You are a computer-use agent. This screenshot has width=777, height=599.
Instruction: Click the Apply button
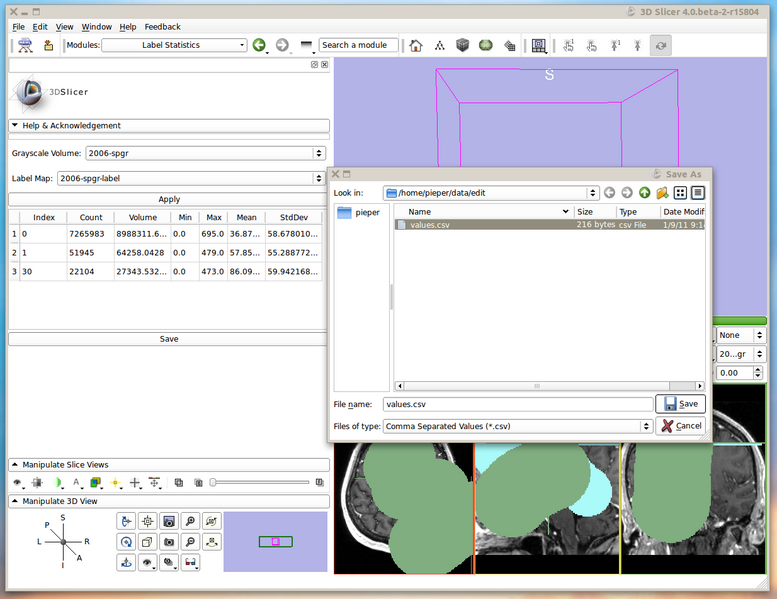coord(169,199)
